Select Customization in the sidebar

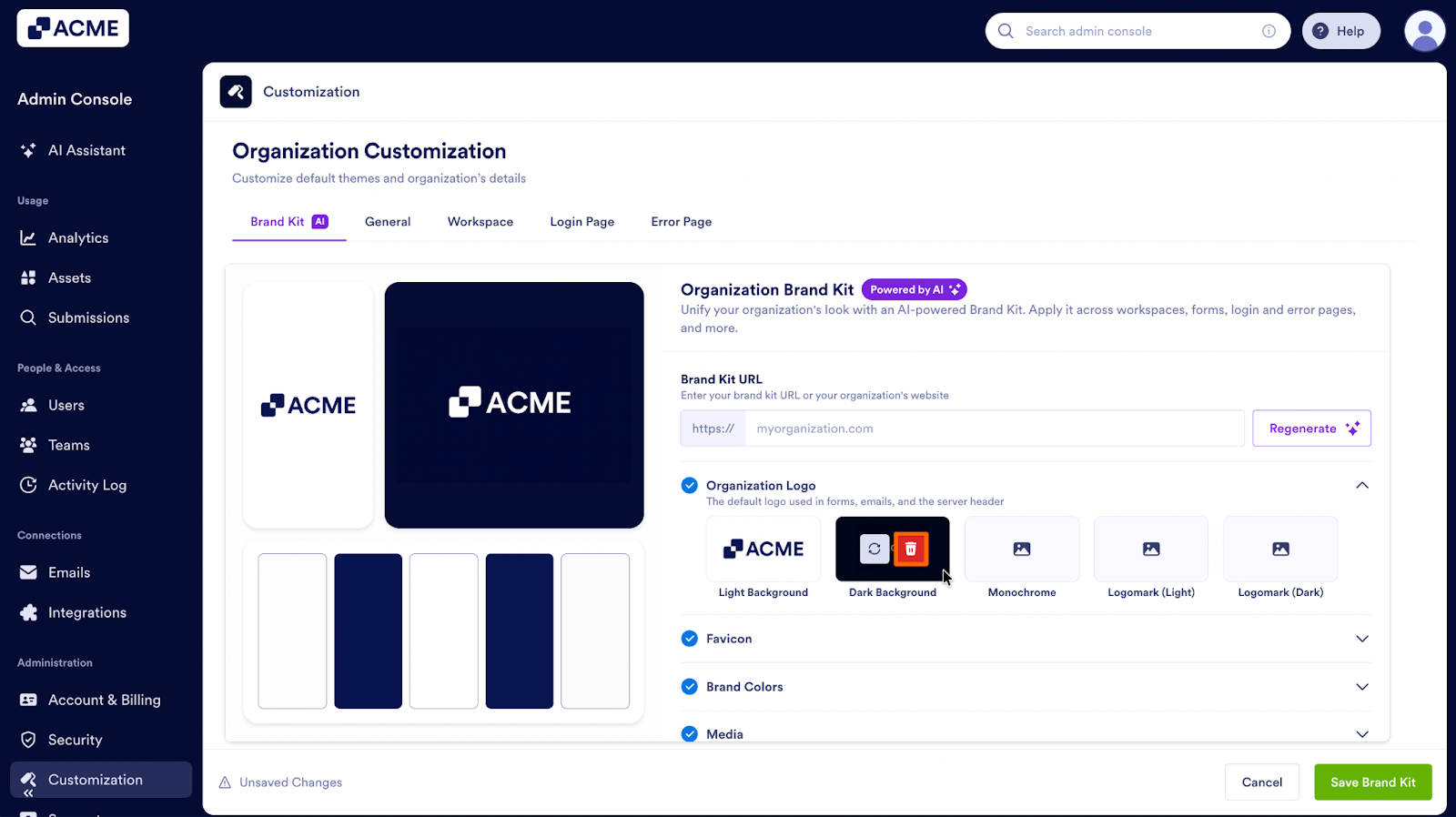[101, 780]
